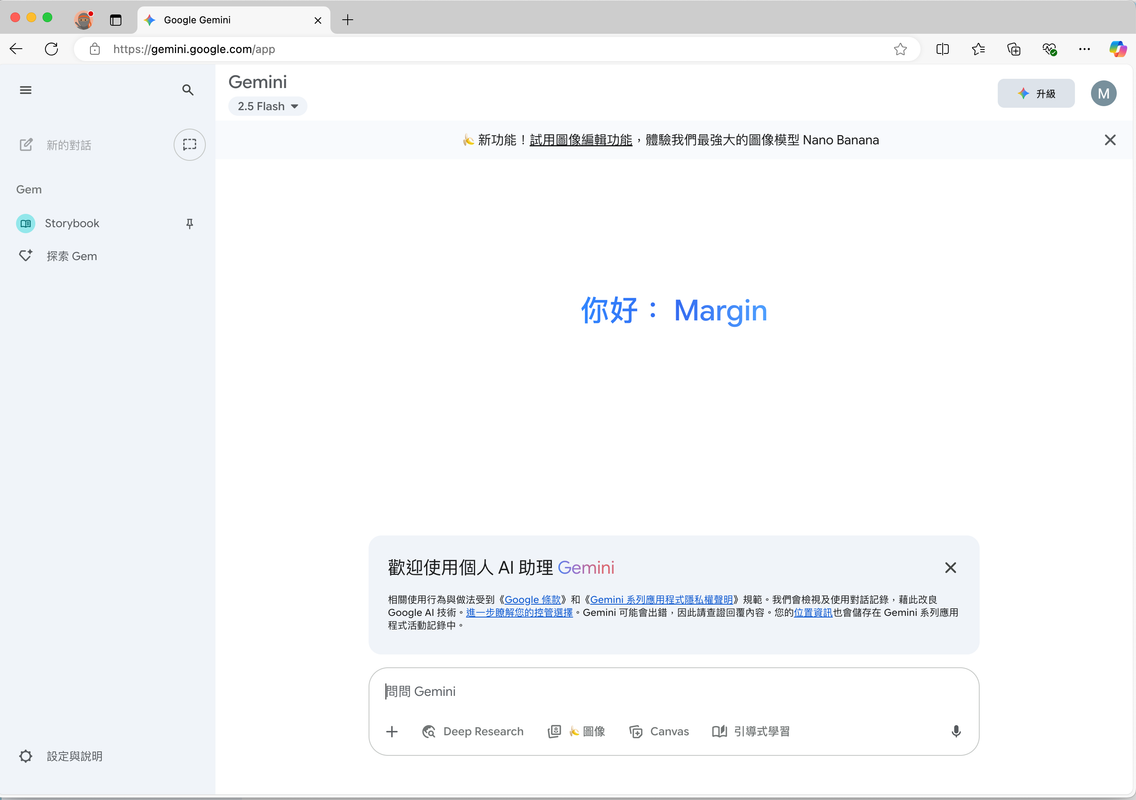Open the sidebar search icon
The width and height of the screenshot is (1136, 800).
click(188, 90)
